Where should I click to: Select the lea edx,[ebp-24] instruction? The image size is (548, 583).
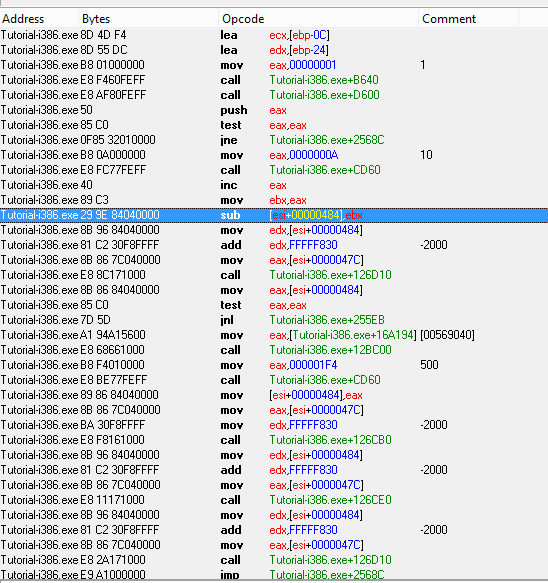[x=274, y=50]
